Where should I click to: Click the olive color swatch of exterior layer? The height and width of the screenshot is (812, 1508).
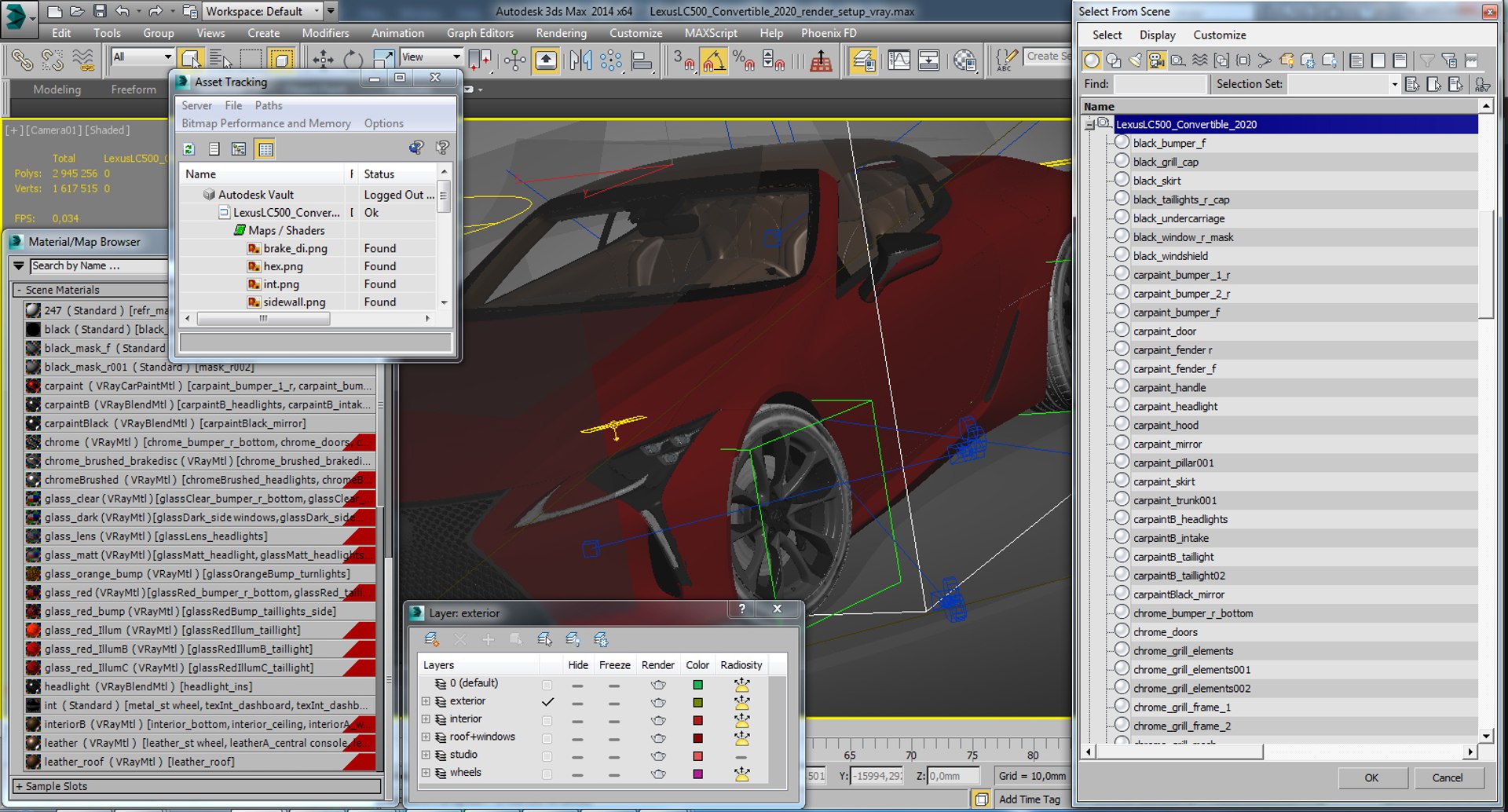tap(697, 703)
